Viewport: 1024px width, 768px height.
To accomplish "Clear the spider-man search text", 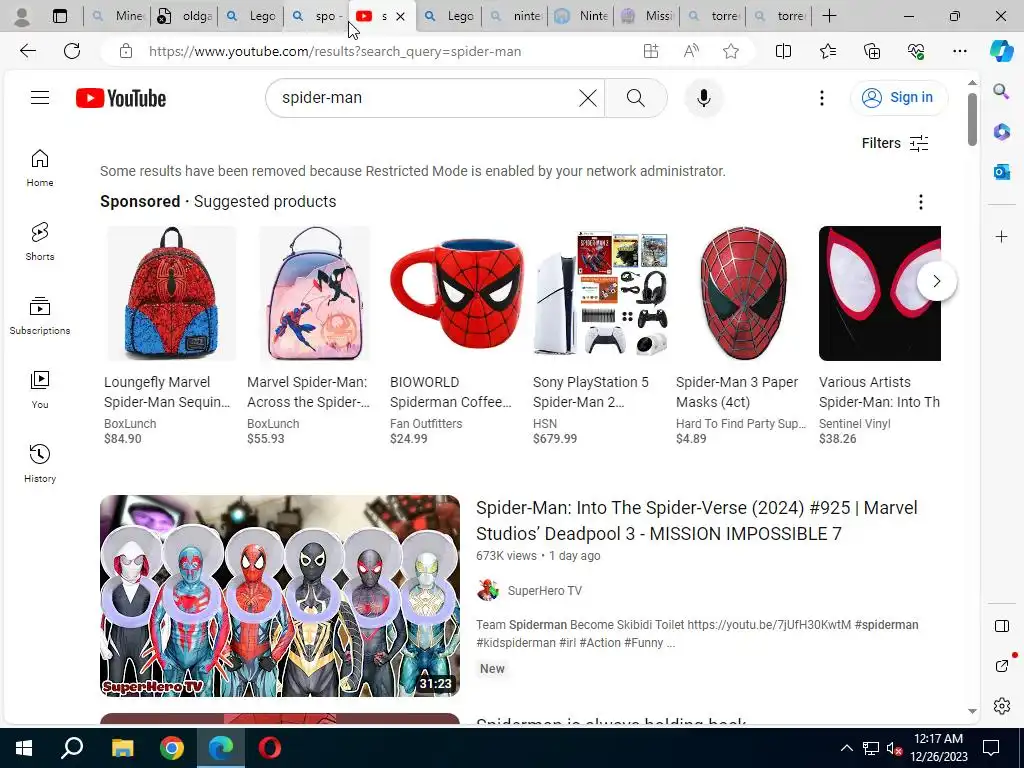I will tap(588, 98).
